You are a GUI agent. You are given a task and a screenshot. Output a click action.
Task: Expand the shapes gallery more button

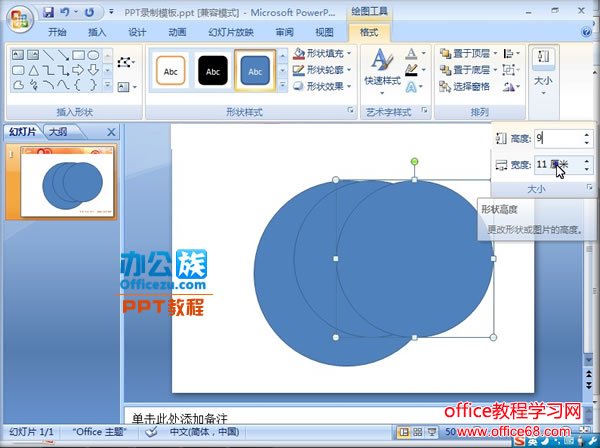coord(108,85)
